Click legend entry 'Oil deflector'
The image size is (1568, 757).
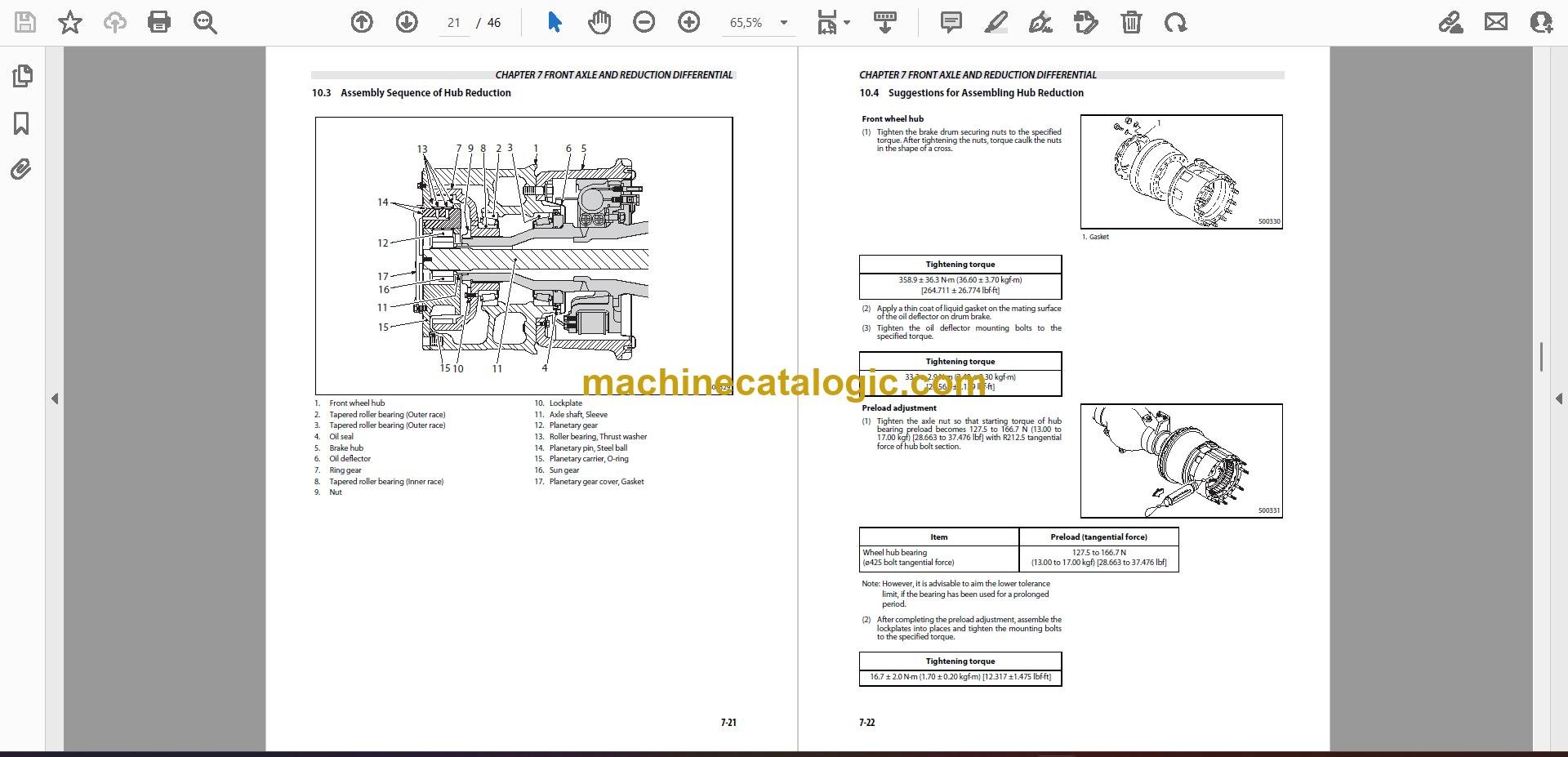coord(350,459)
